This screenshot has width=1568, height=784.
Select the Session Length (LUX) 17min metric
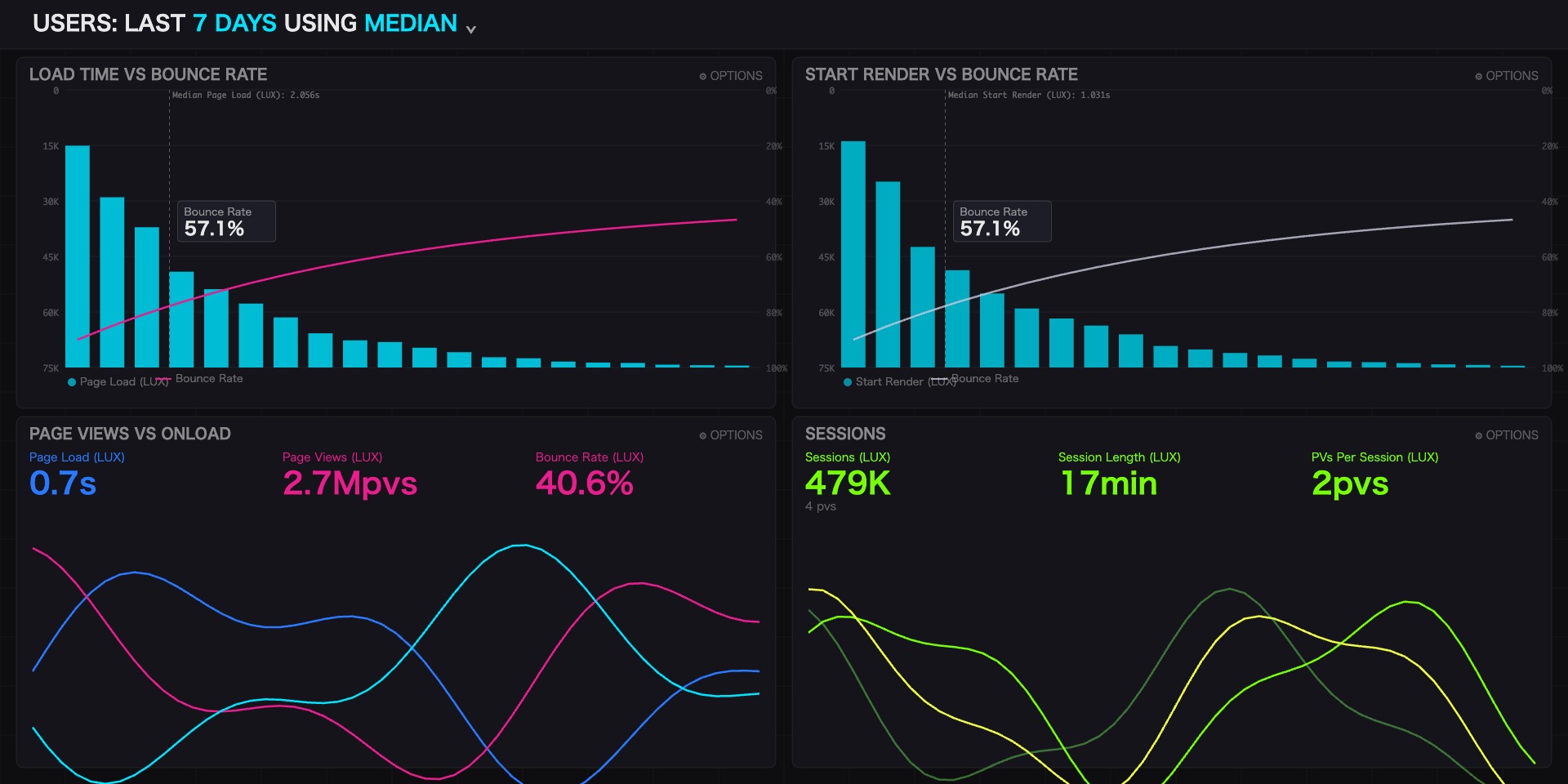coord(1108,483)
